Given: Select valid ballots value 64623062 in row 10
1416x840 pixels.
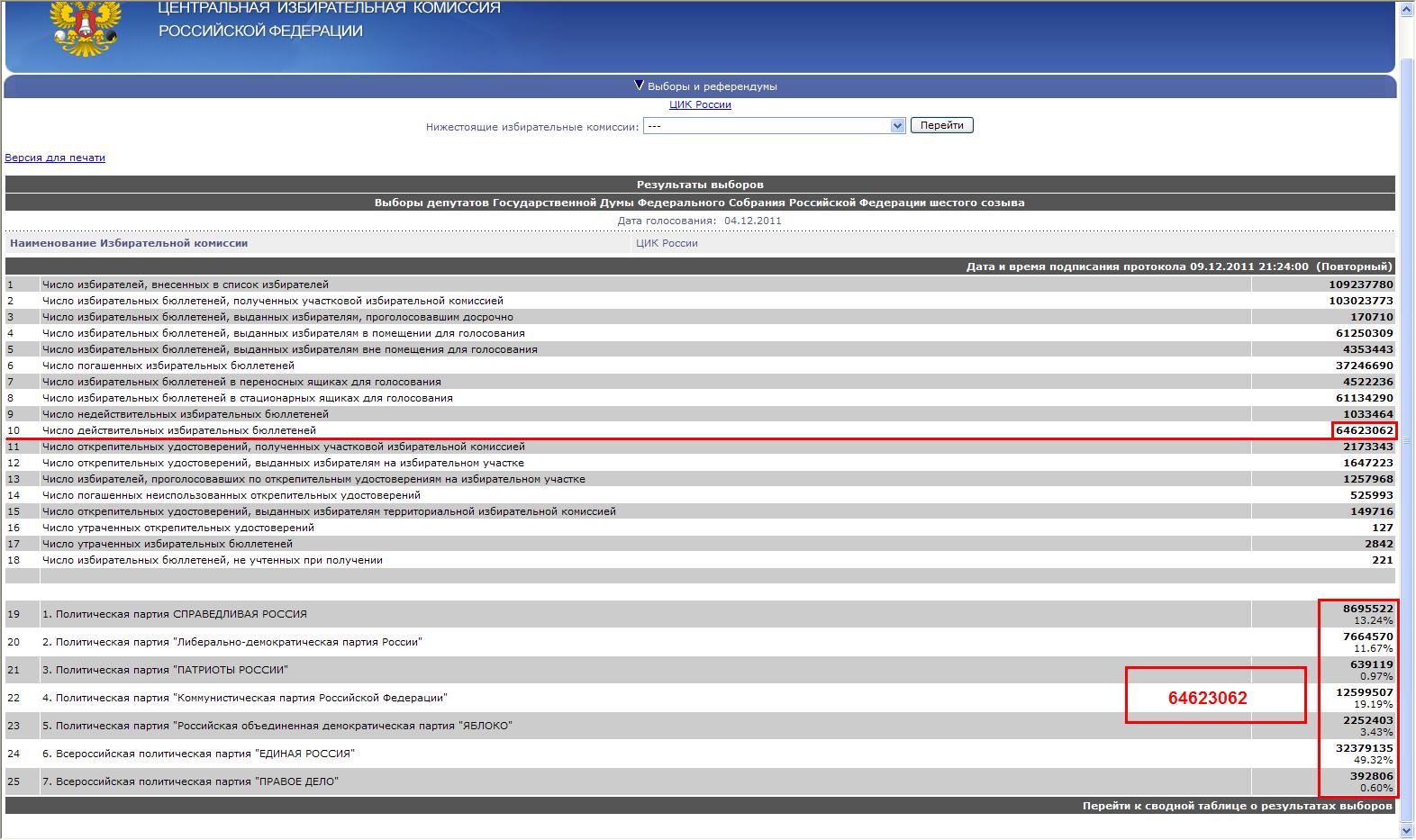Looking at the screenshot, I should [1364, 430].
